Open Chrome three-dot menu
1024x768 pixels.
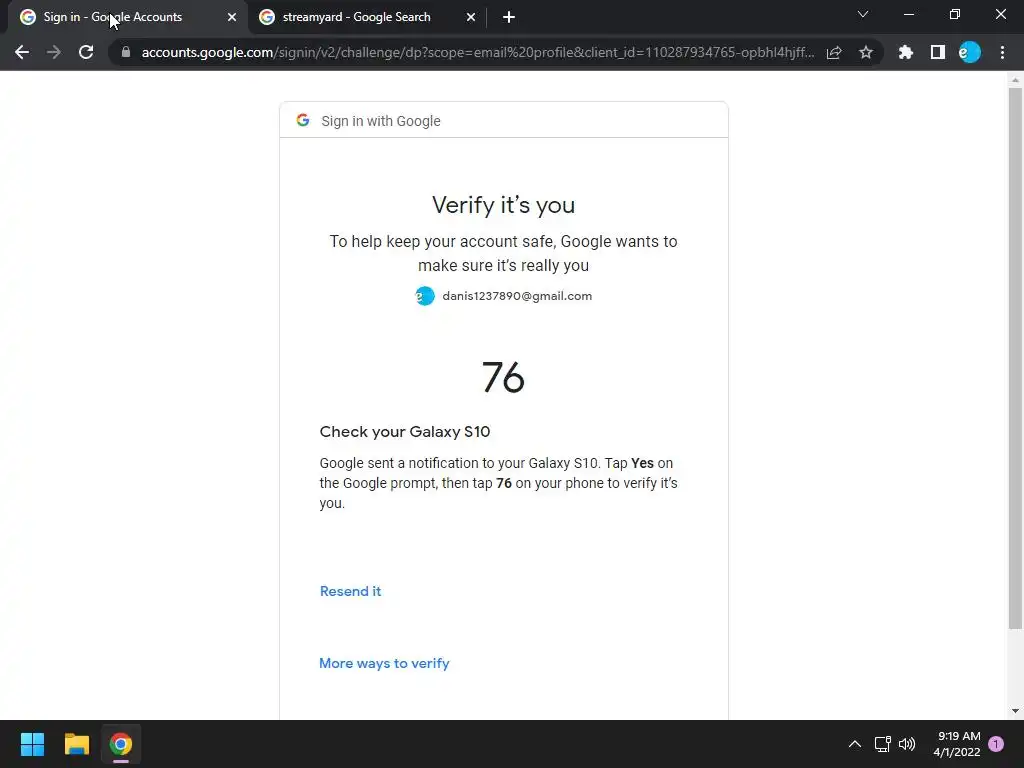point(1002,52)
